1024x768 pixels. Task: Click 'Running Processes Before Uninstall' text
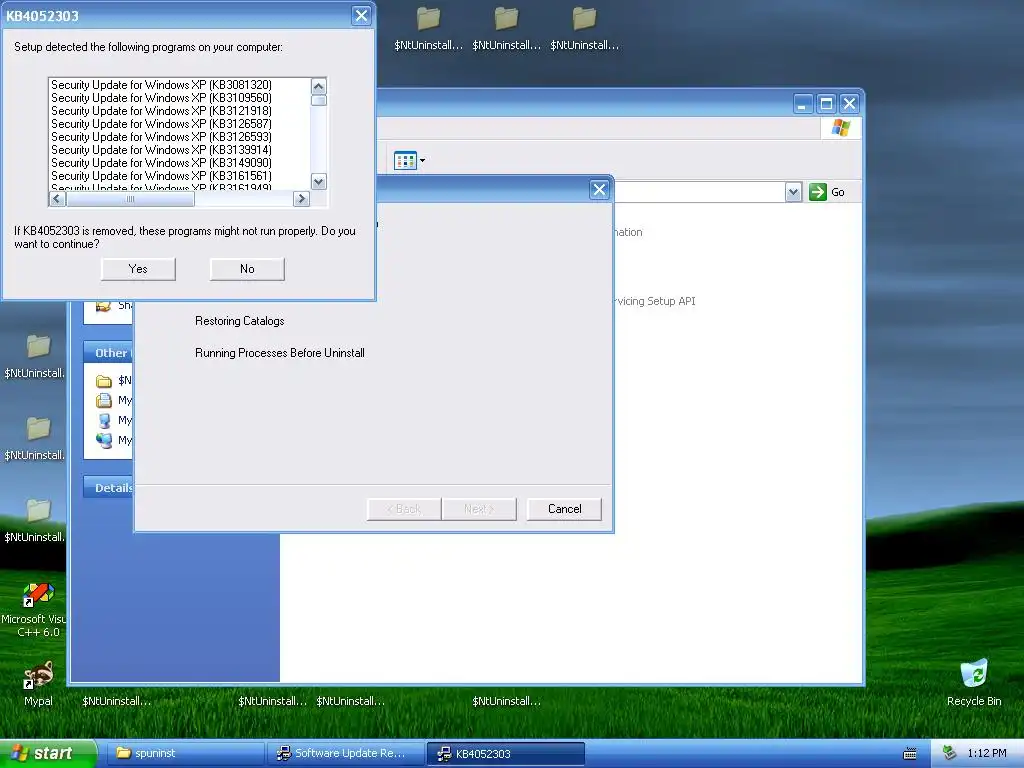pyautogui.click(x=280, y=353)
